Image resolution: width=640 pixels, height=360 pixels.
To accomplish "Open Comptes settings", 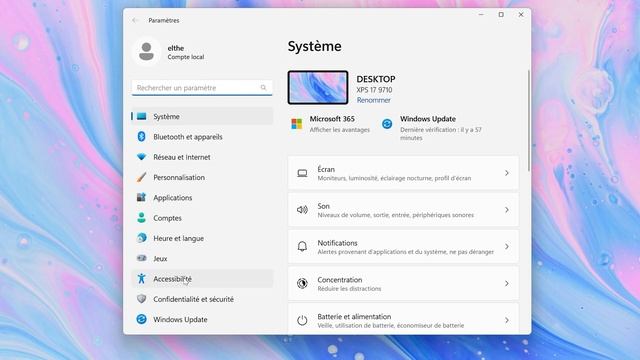I will pyautogui.click(x=202, y=218).
